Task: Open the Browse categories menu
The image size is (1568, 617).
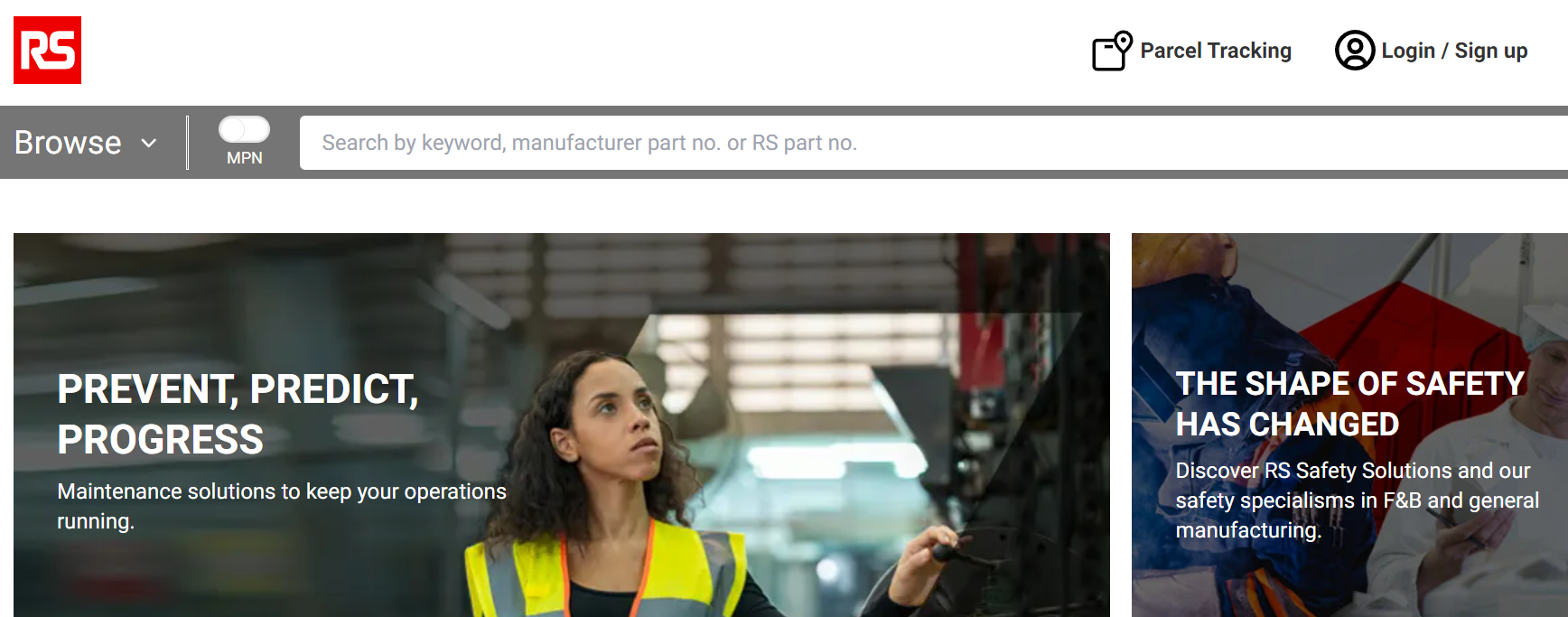Action: [x=87, y=143]
